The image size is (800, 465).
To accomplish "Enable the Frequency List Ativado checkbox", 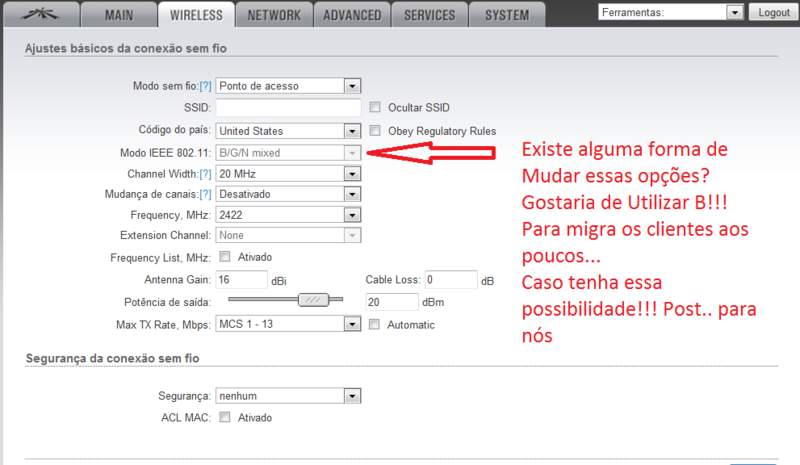I will tap(224, 257).
